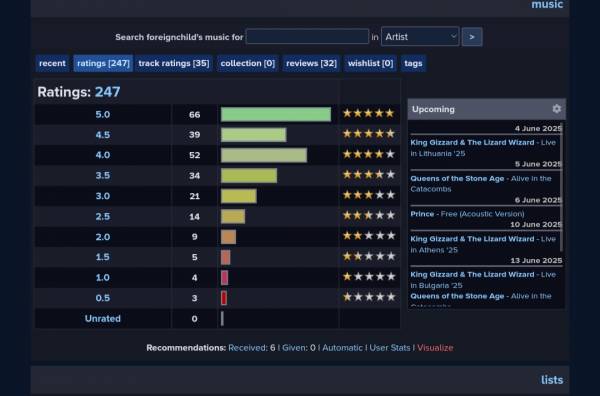Click the five-star icons in the 5.0 row
Image resolution: width=600 pixels, height=396 pixels.
pos(368,113)
